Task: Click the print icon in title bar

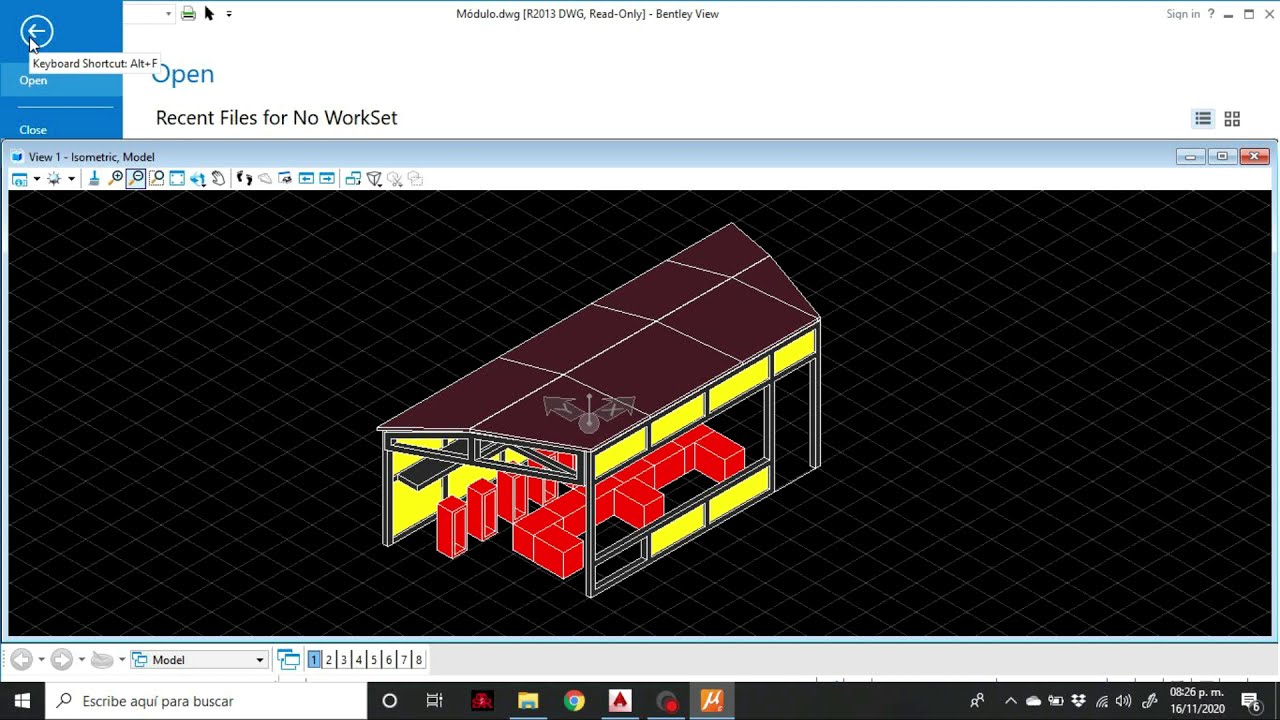Action: pyautogui.click(x=188, y=14)
